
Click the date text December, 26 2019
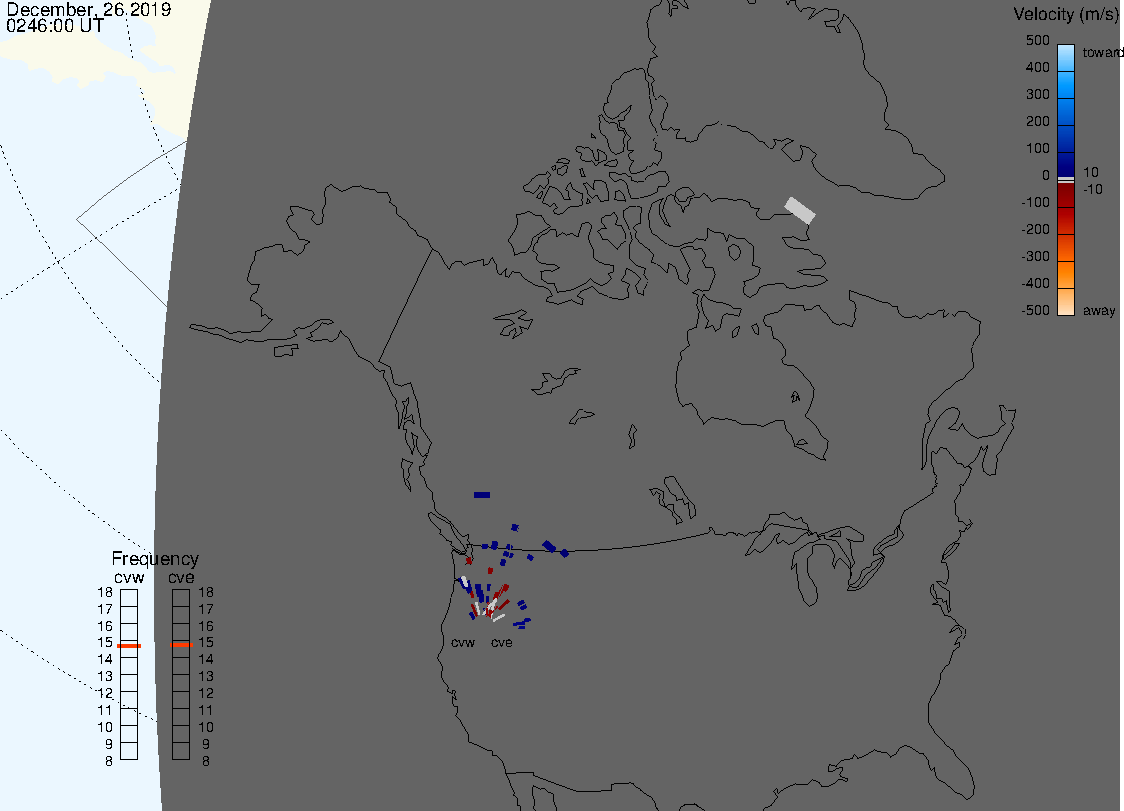88,9
